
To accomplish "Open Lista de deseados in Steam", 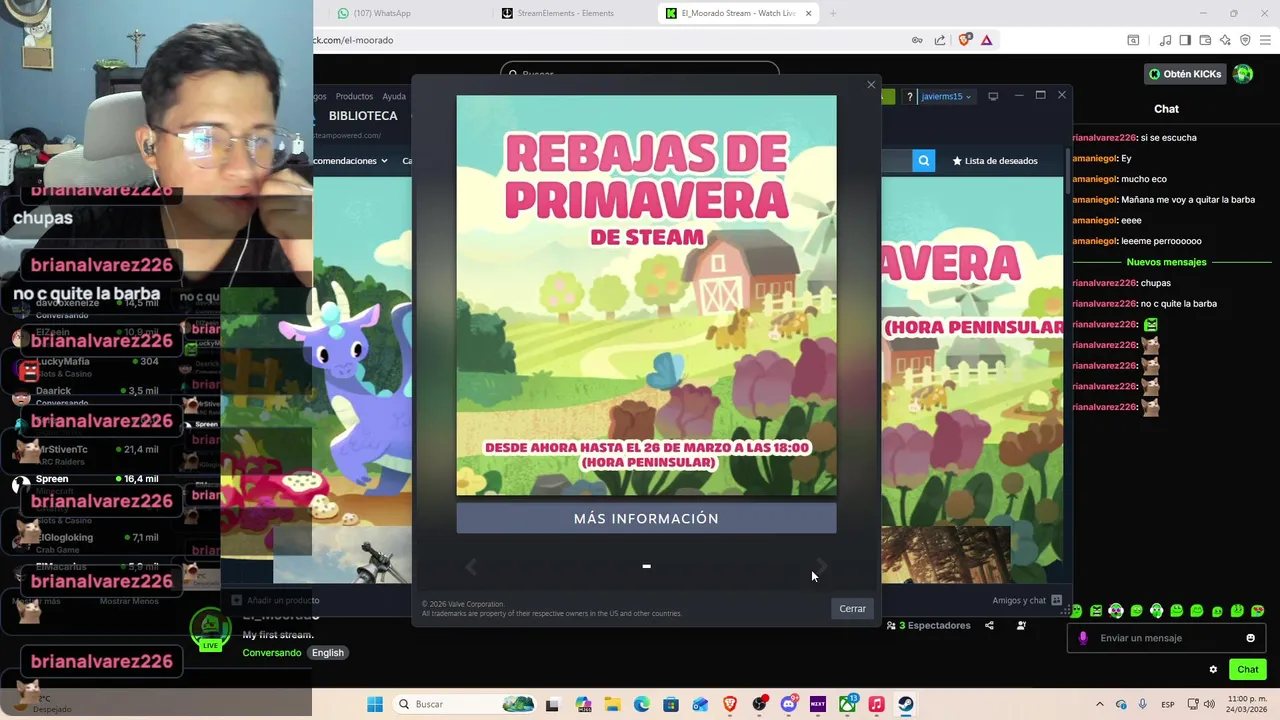I will pos(995,160).
